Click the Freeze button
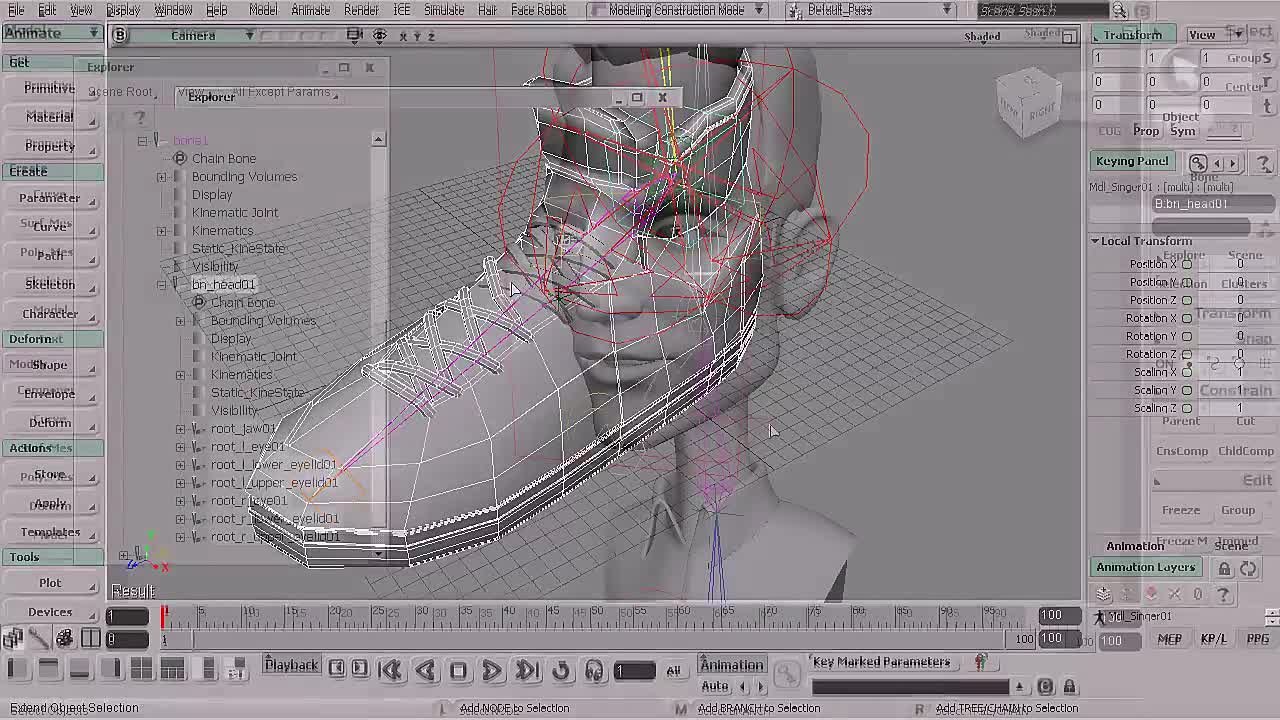The width and height of the screenshot is (1280, 720). pyautogui.click(x=1181, y=509)
